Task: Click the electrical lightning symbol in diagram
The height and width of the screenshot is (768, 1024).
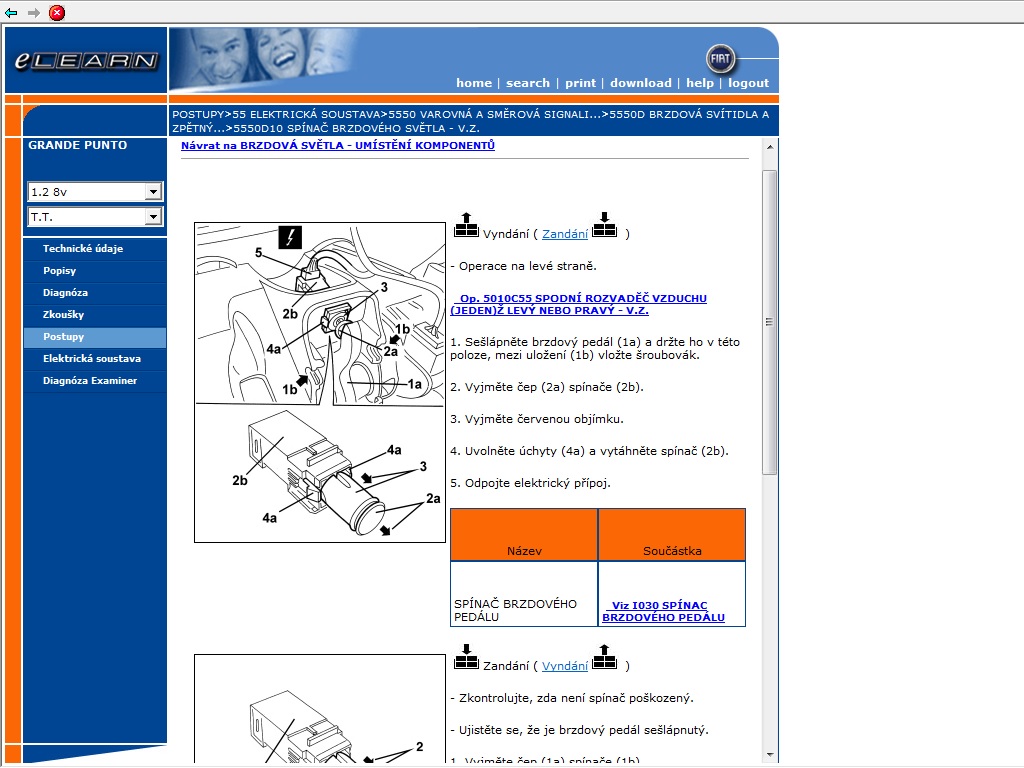Action: (290, 237)
